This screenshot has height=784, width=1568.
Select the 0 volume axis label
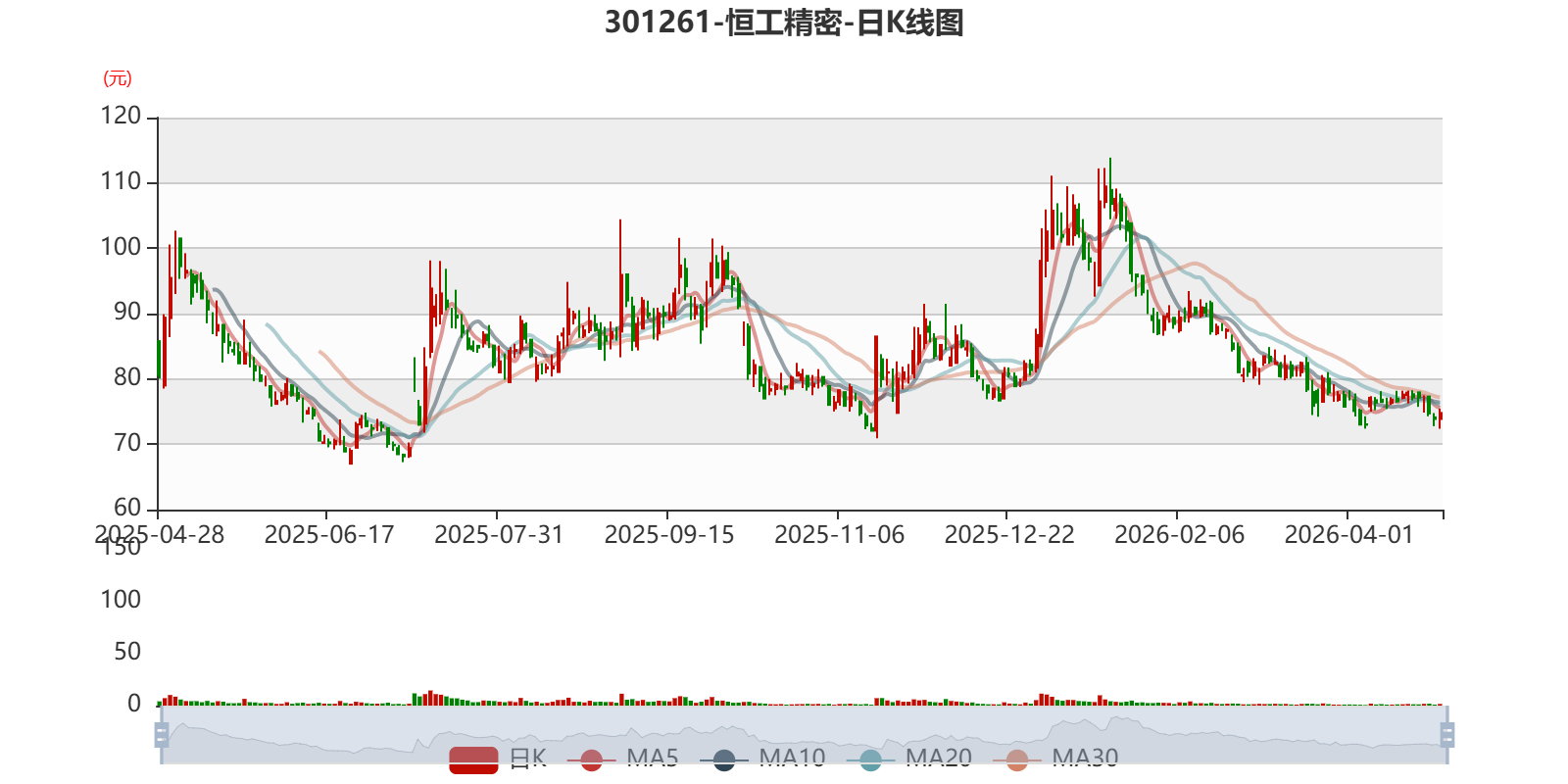134,704
